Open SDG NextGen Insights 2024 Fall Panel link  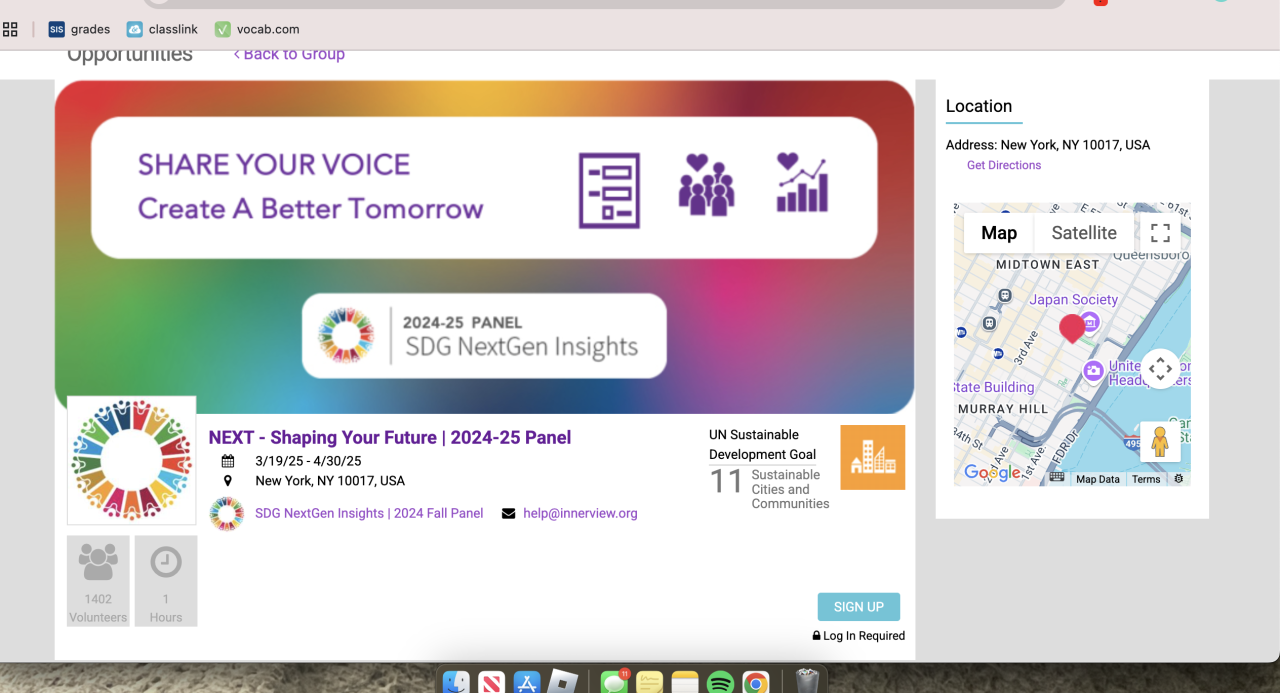pyautogui.click(x=369, y=513)
